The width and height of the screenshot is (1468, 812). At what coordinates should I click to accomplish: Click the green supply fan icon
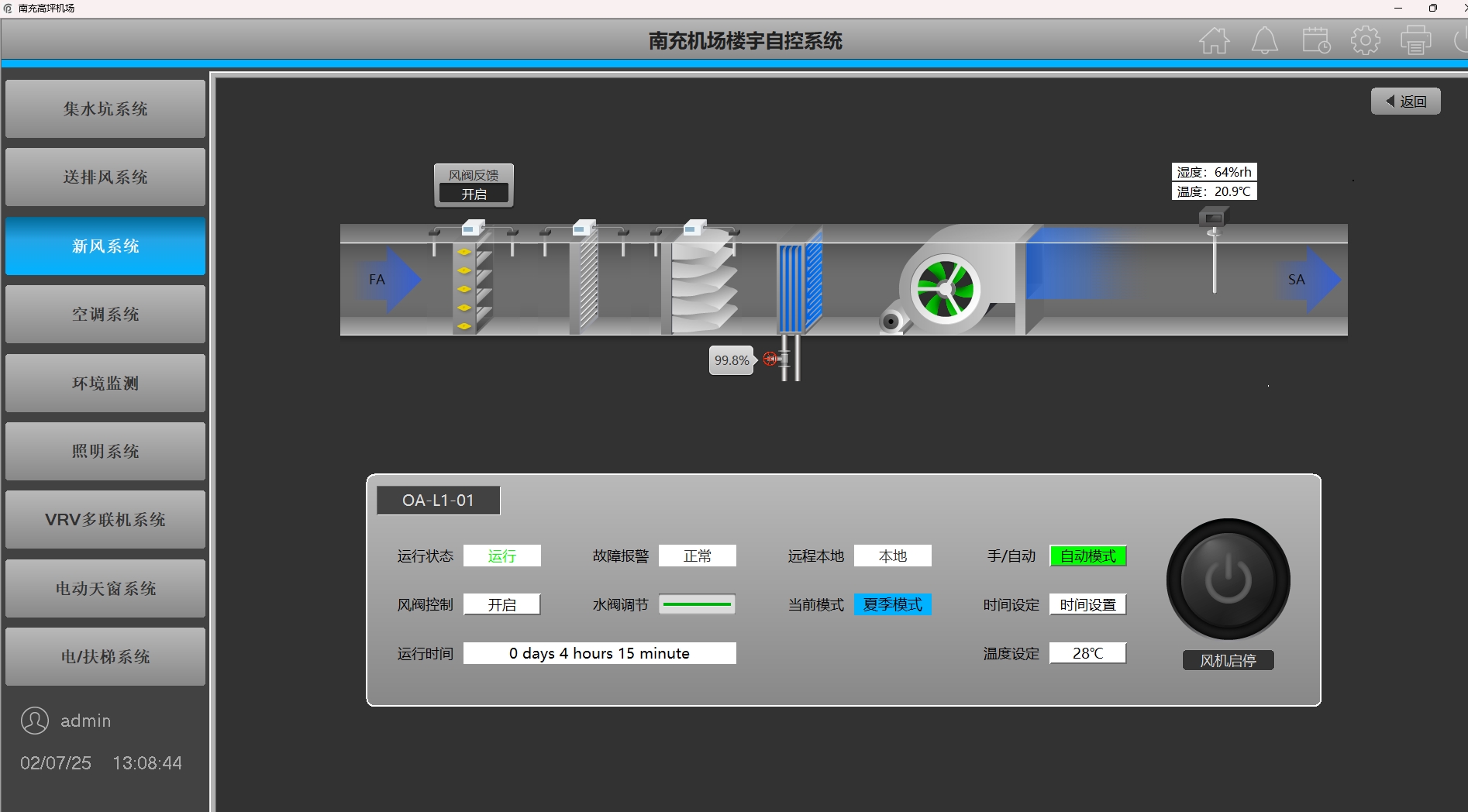point(944,289)
